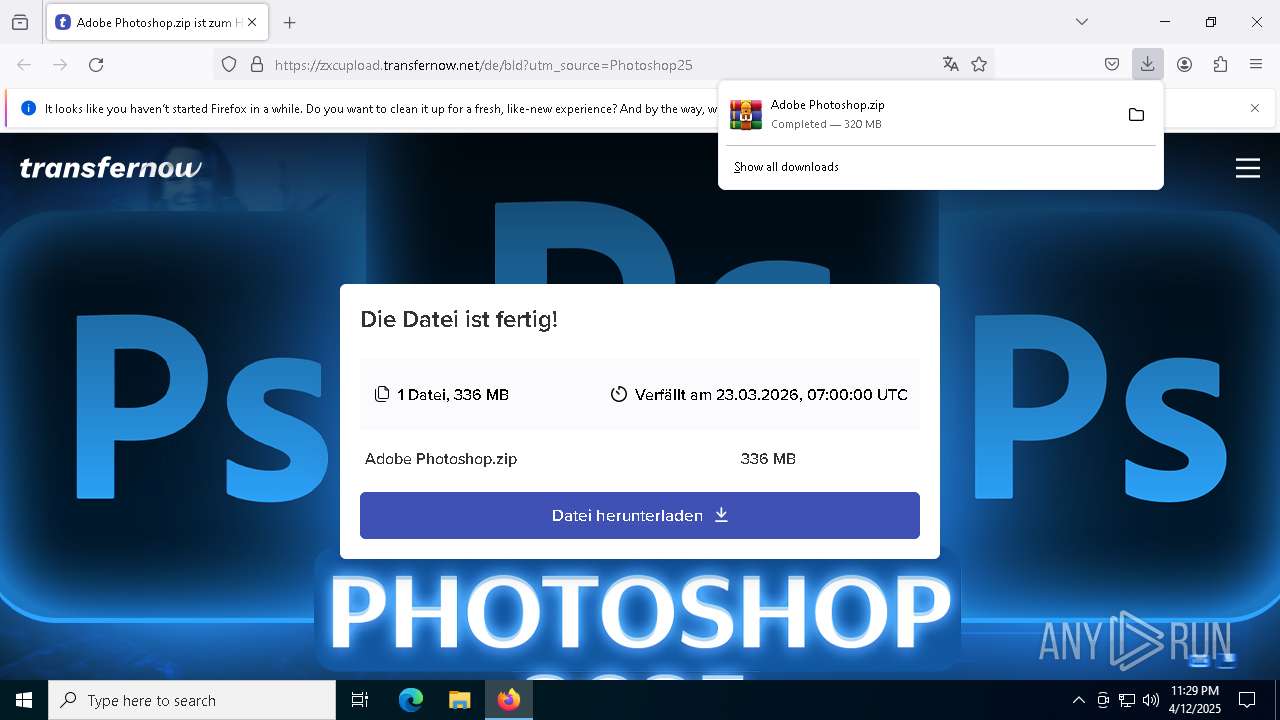The width and height of the screenshot is (1280, 720).
Task: Click the expiry date 'Verfällt am 23.03.2026'
Action: pos(771,395)
